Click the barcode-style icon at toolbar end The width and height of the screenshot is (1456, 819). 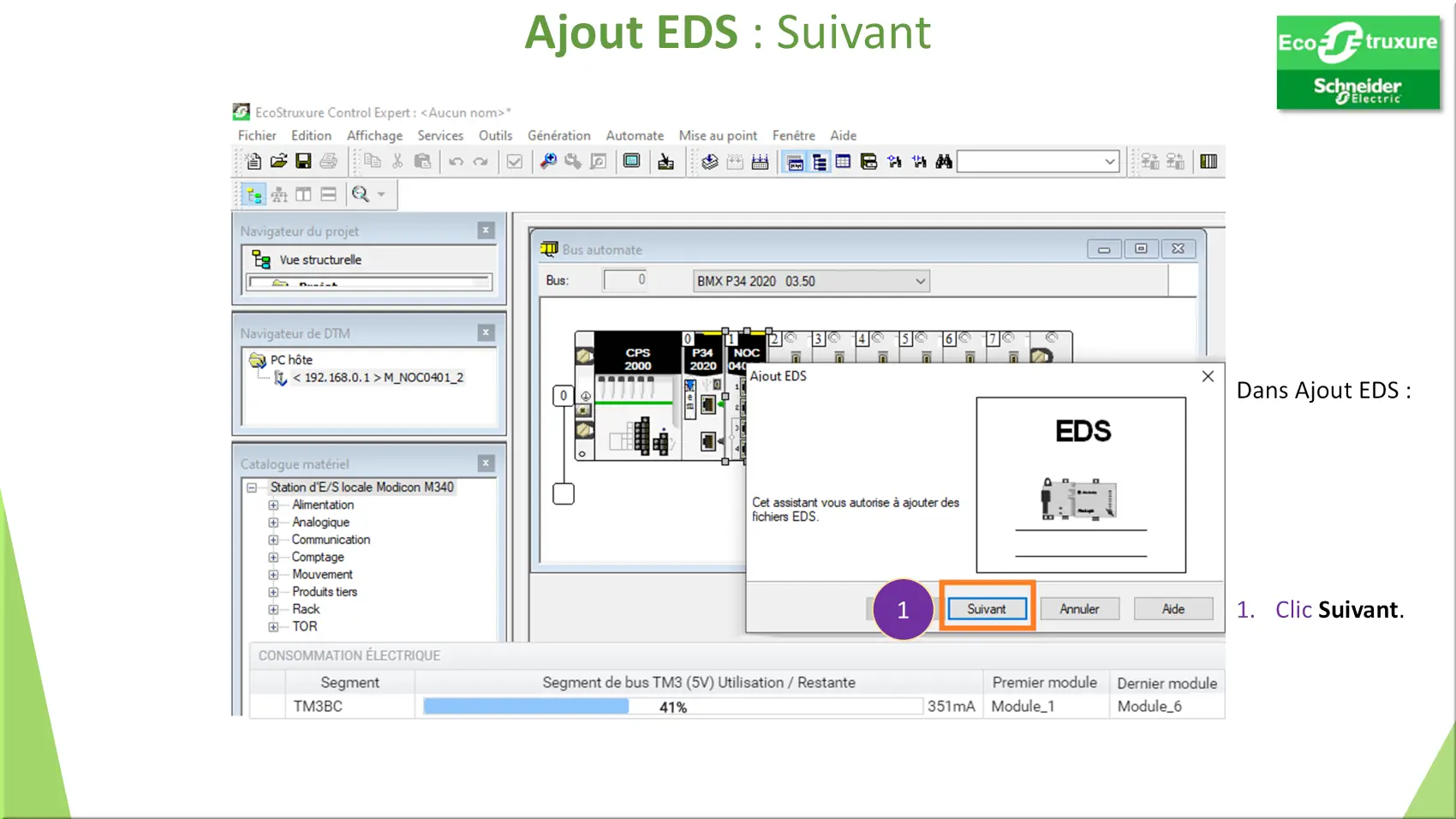coord(1208,161)
